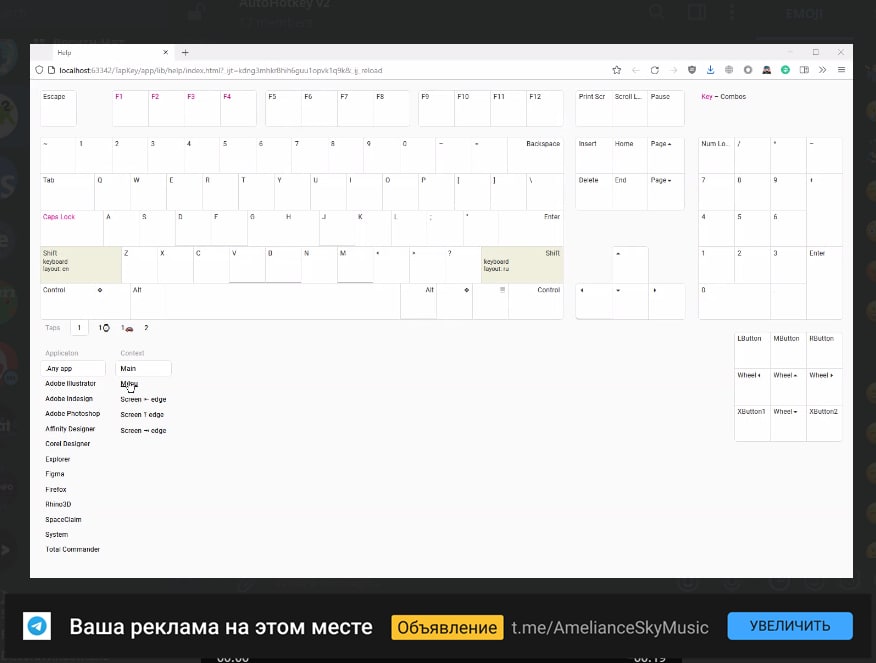Click the Escape key
The width and height of the screenshot is (876, 663).
pyautogui.click(x=58, y=108)
